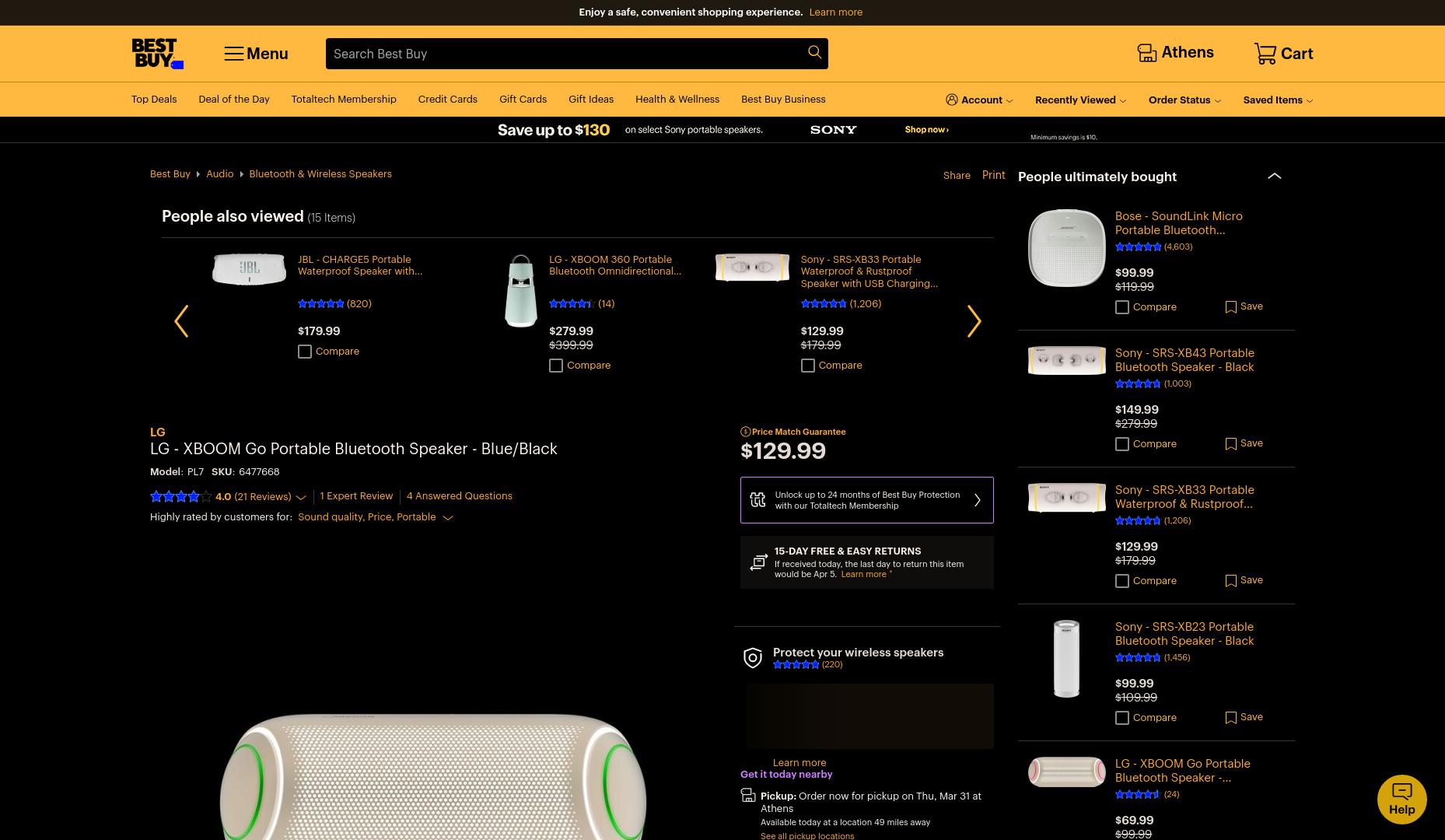Open Top Deals menu item
This screenshot has width=1445, height=840.
coord(154,99)
